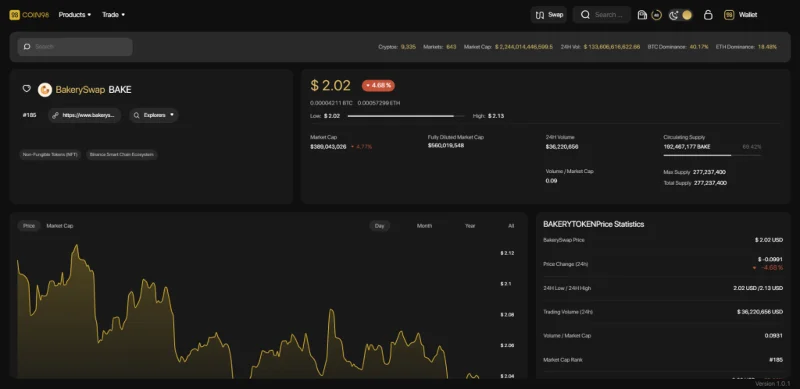
Task: Click the Cryptos count 9,335
Action: [408, 47]
